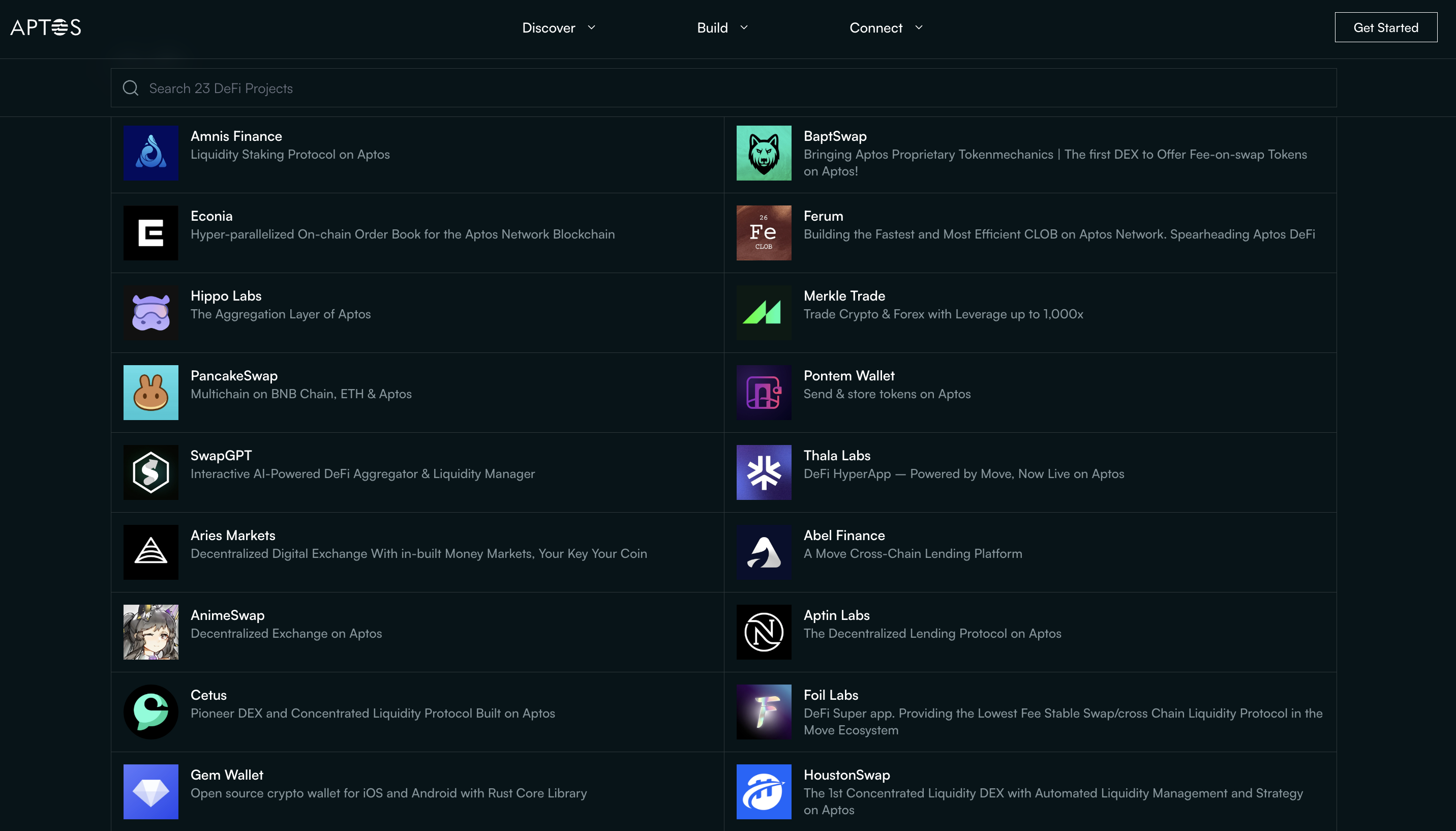Click the Pontem Wallet purple icon
Viewport: 1456px width, 831px height.
pyautogui.click(x=764, y=393)
